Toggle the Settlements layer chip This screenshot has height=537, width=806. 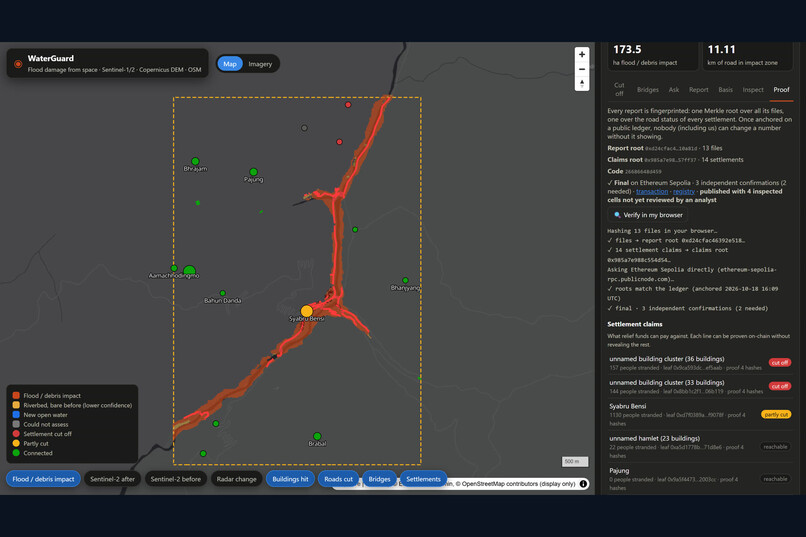point(424,479)
